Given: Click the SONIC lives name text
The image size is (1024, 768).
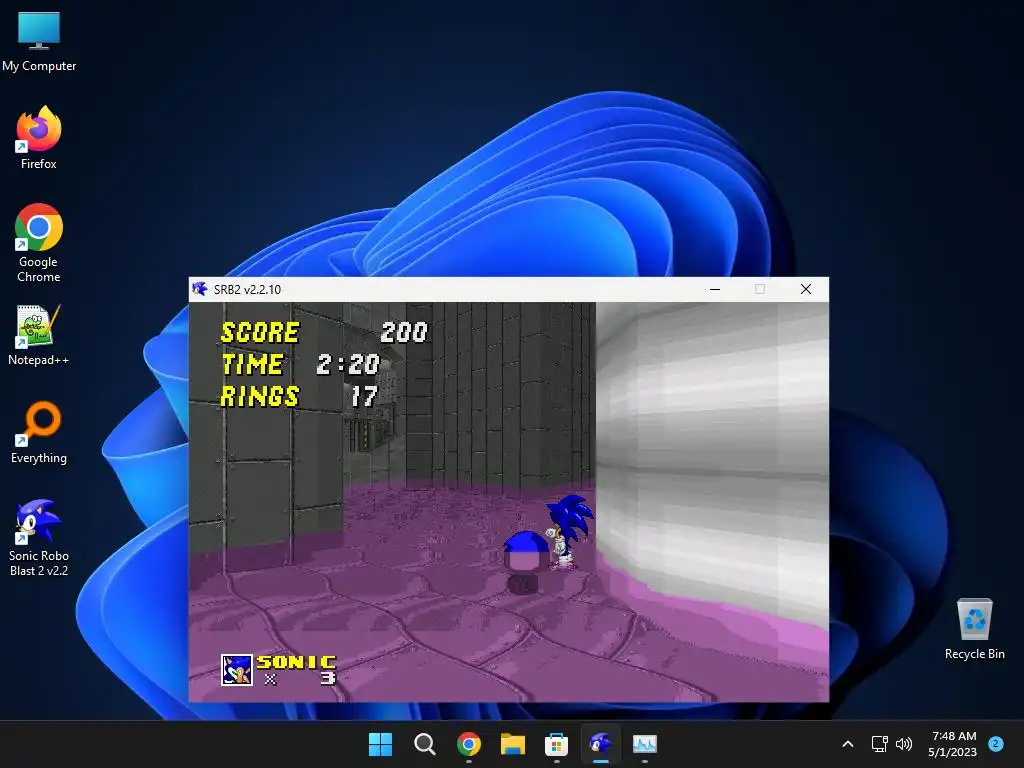Looking at the screenshot, I should click(x=296, y=662).
